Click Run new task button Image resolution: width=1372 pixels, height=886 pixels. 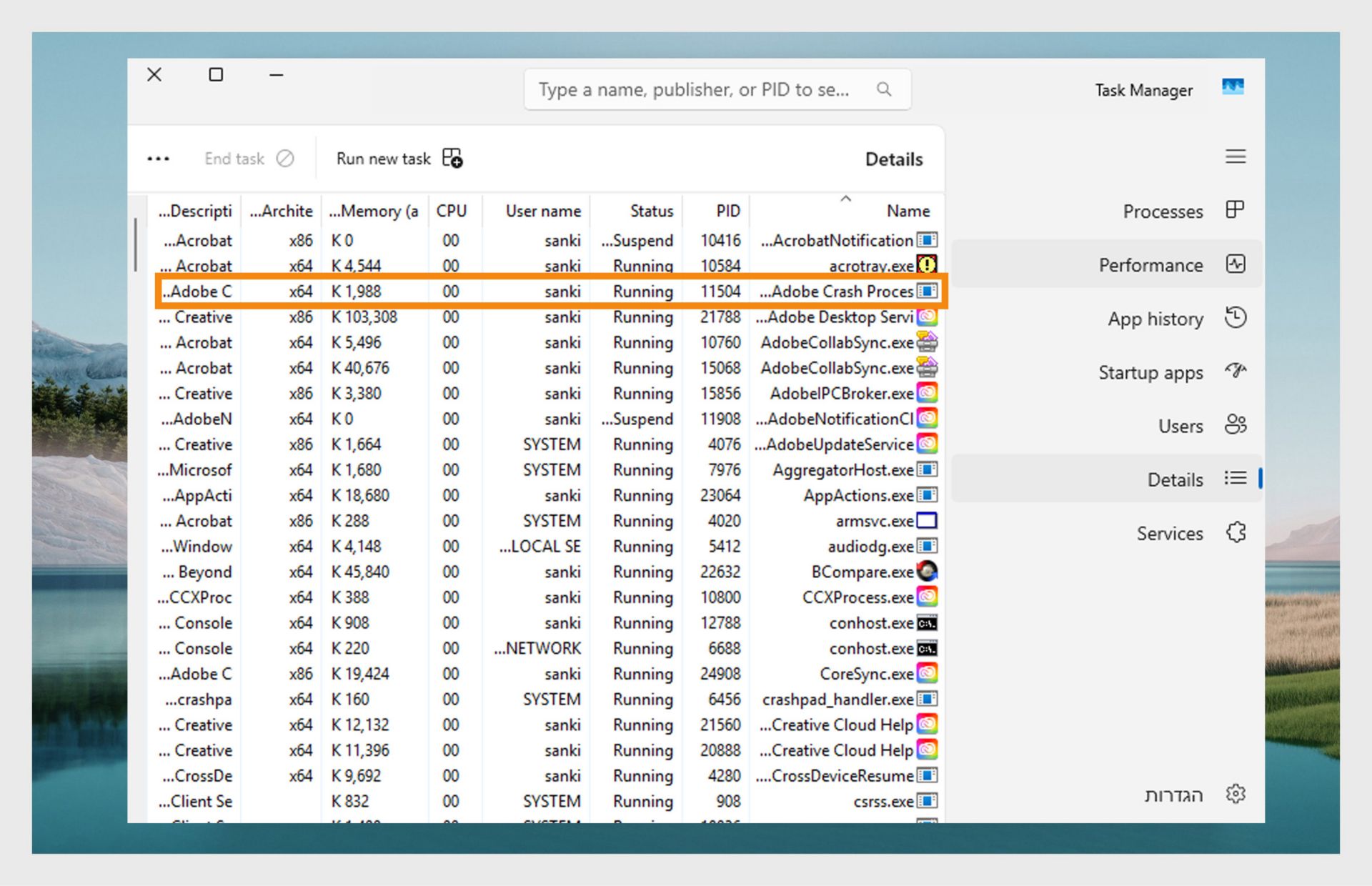tap(384, 159)
